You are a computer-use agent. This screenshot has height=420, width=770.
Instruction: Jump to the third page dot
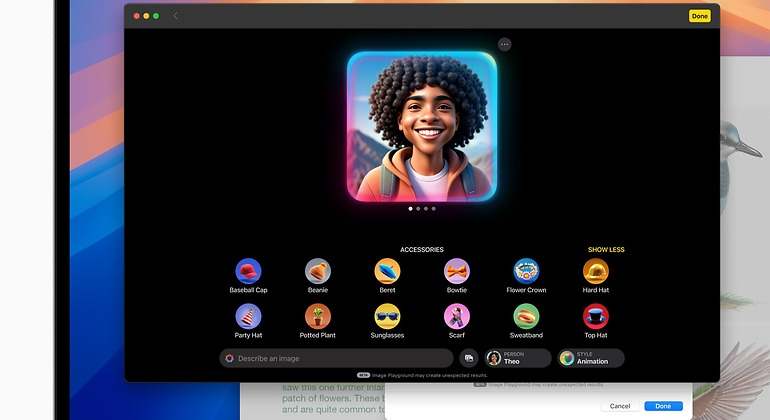pyautogui.click(x=426, y=209)
